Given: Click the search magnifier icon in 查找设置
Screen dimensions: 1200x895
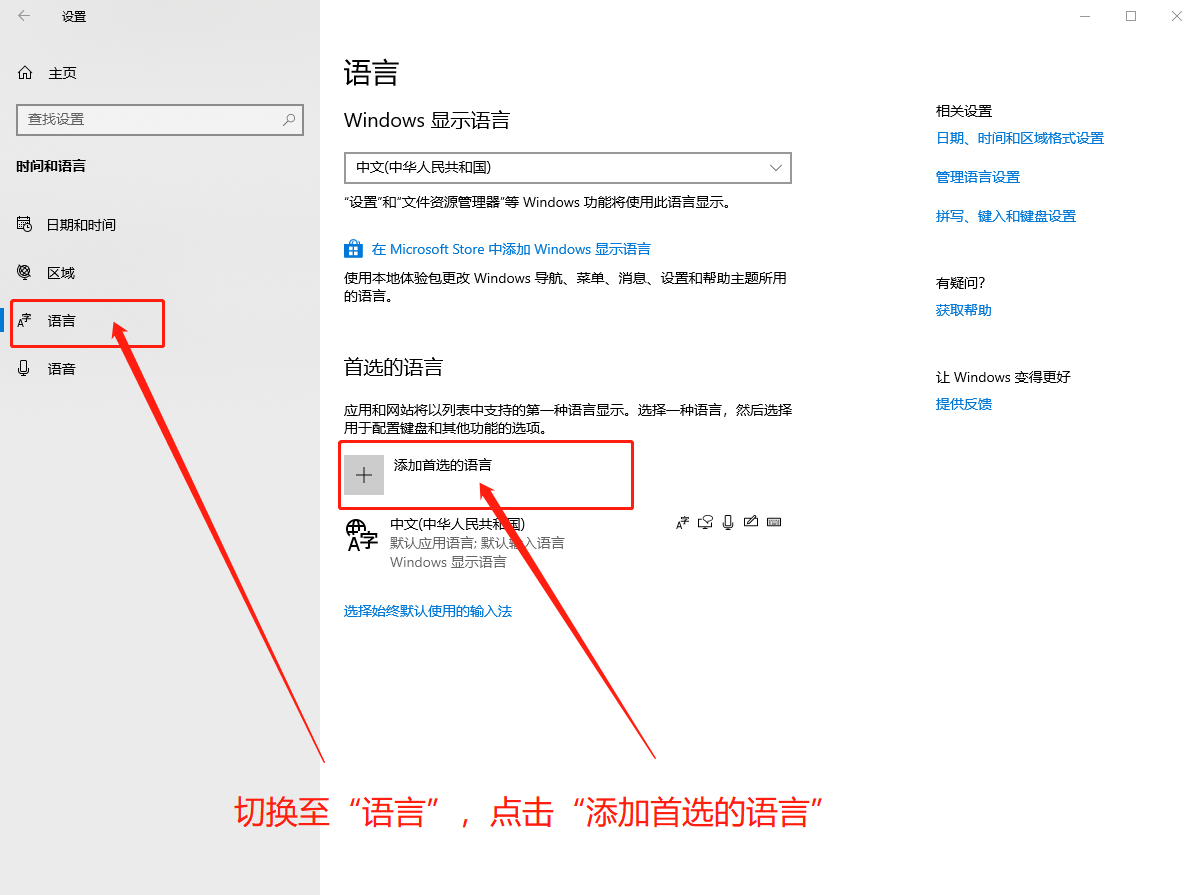Looking at the screenshot, I should (289, 119).
